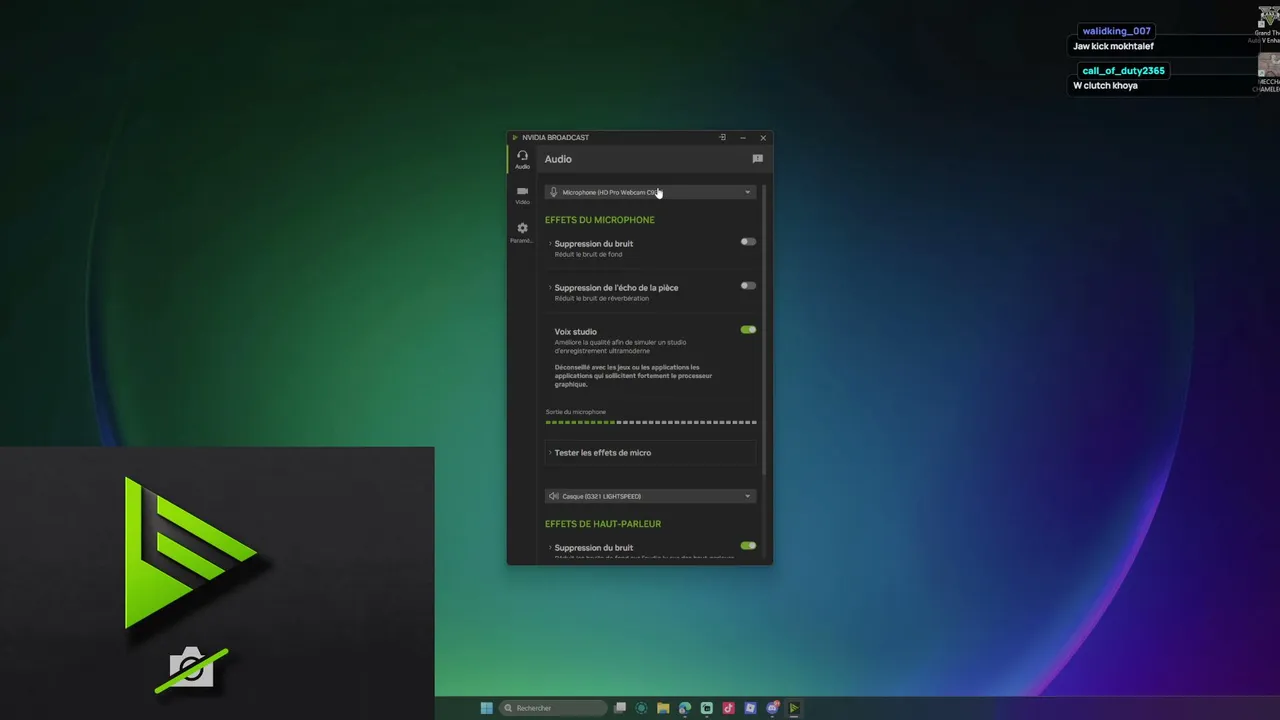1280x720 pixels.
Task: Open TikTok from the taskbar
Action: (x=728, y=708)
